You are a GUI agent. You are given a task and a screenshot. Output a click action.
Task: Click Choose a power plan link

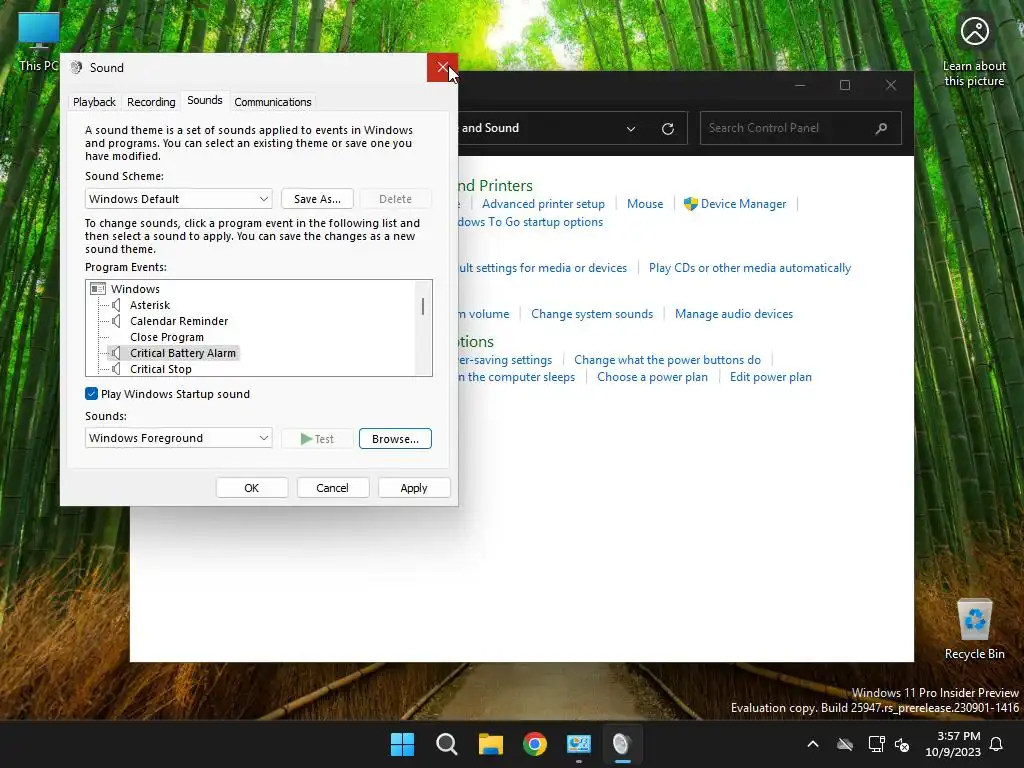[x=652, y=377]
